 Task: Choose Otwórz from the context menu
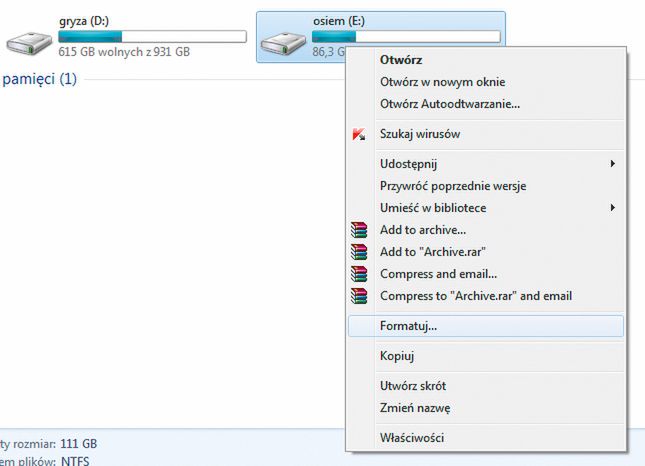coord(486,60)
